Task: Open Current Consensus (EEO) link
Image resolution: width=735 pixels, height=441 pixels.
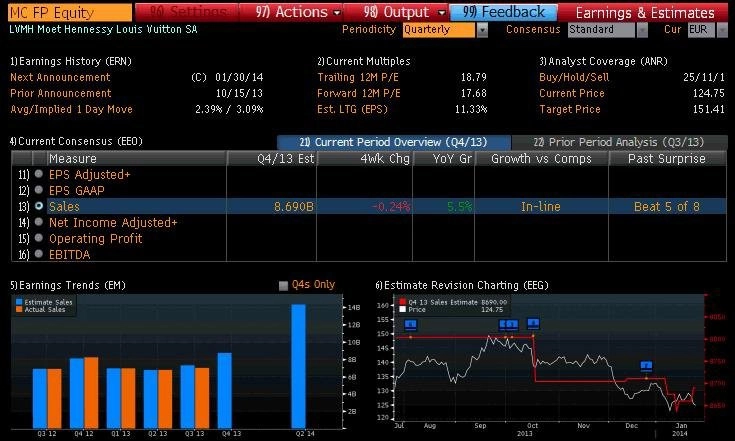Action: (76, 141)
